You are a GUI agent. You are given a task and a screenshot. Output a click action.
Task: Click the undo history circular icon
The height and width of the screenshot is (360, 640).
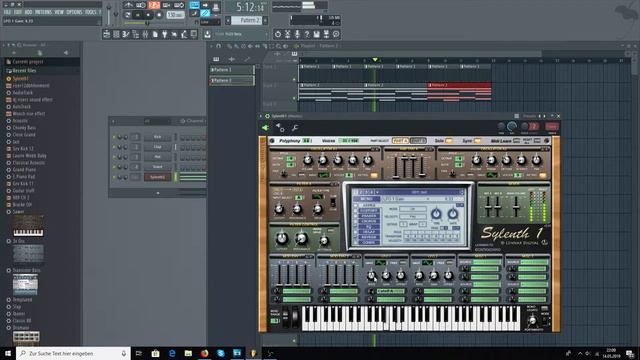click(278, 34)
